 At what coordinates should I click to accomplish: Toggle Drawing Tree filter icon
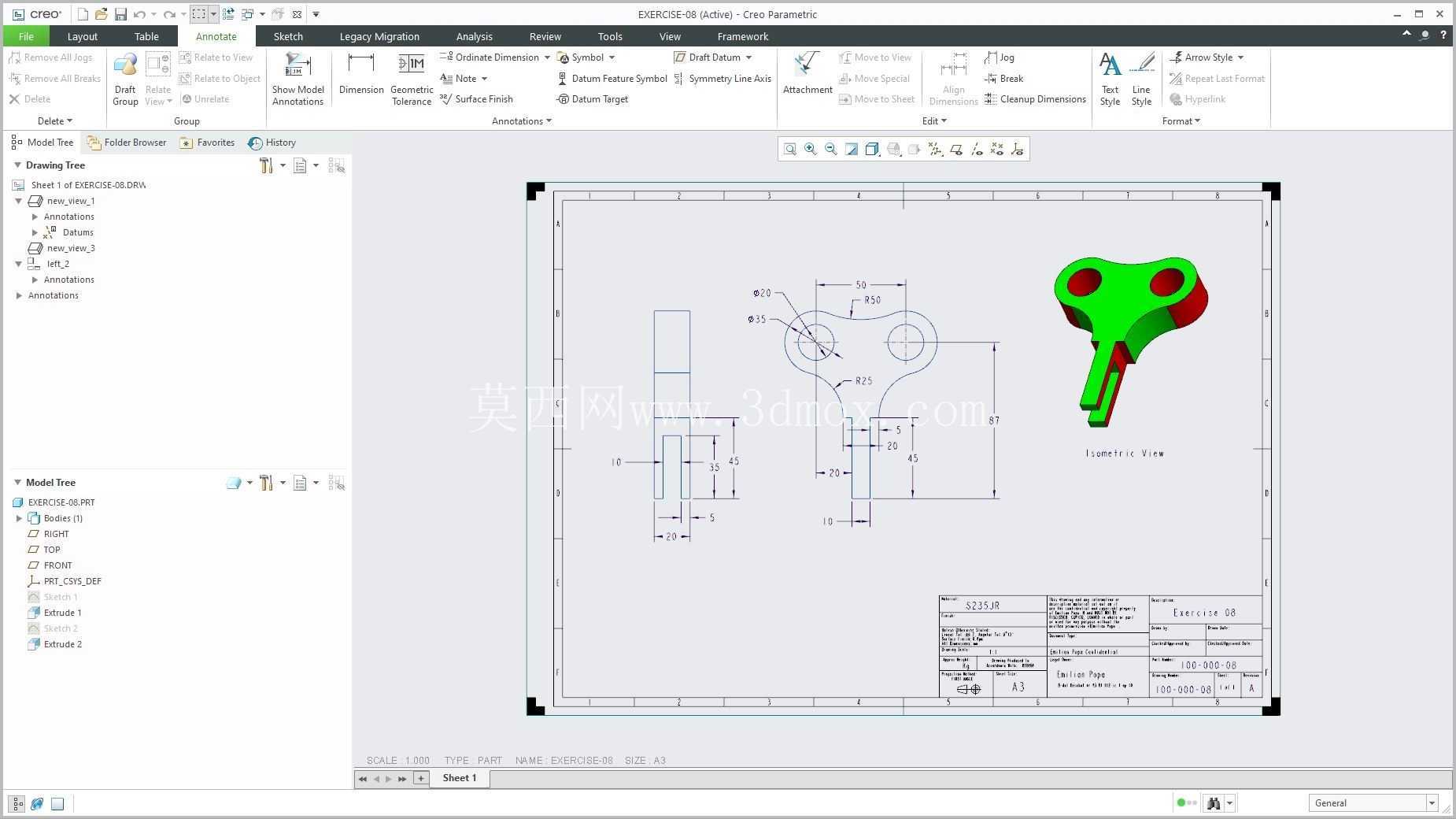pos(336,165)
